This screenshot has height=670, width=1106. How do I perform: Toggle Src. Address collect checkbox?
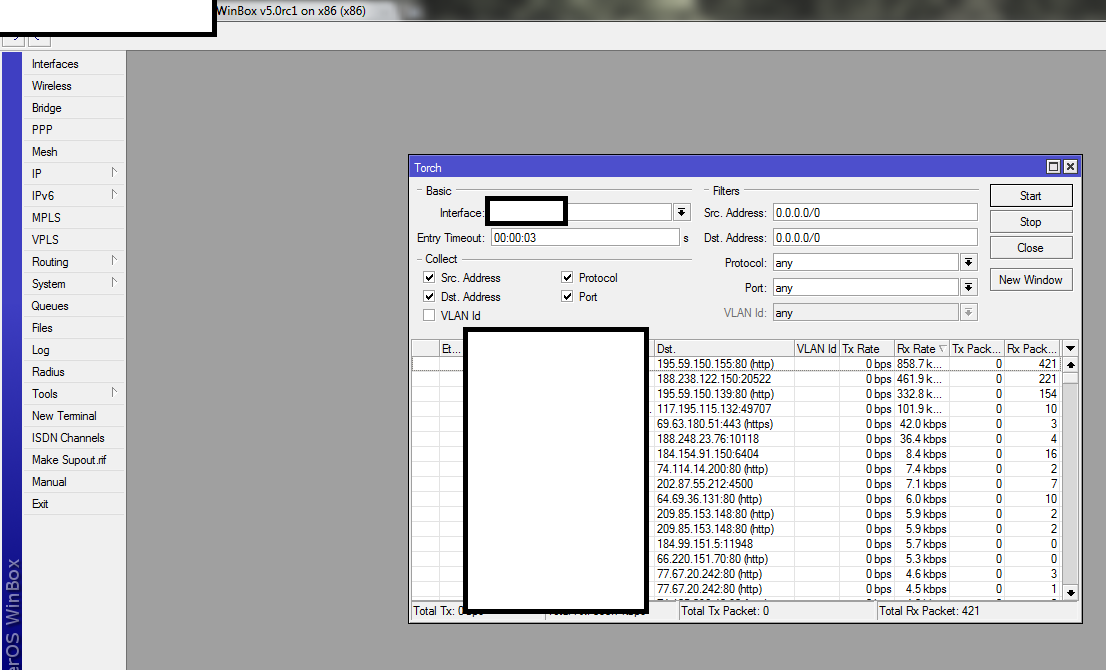(x=429, y=277)
